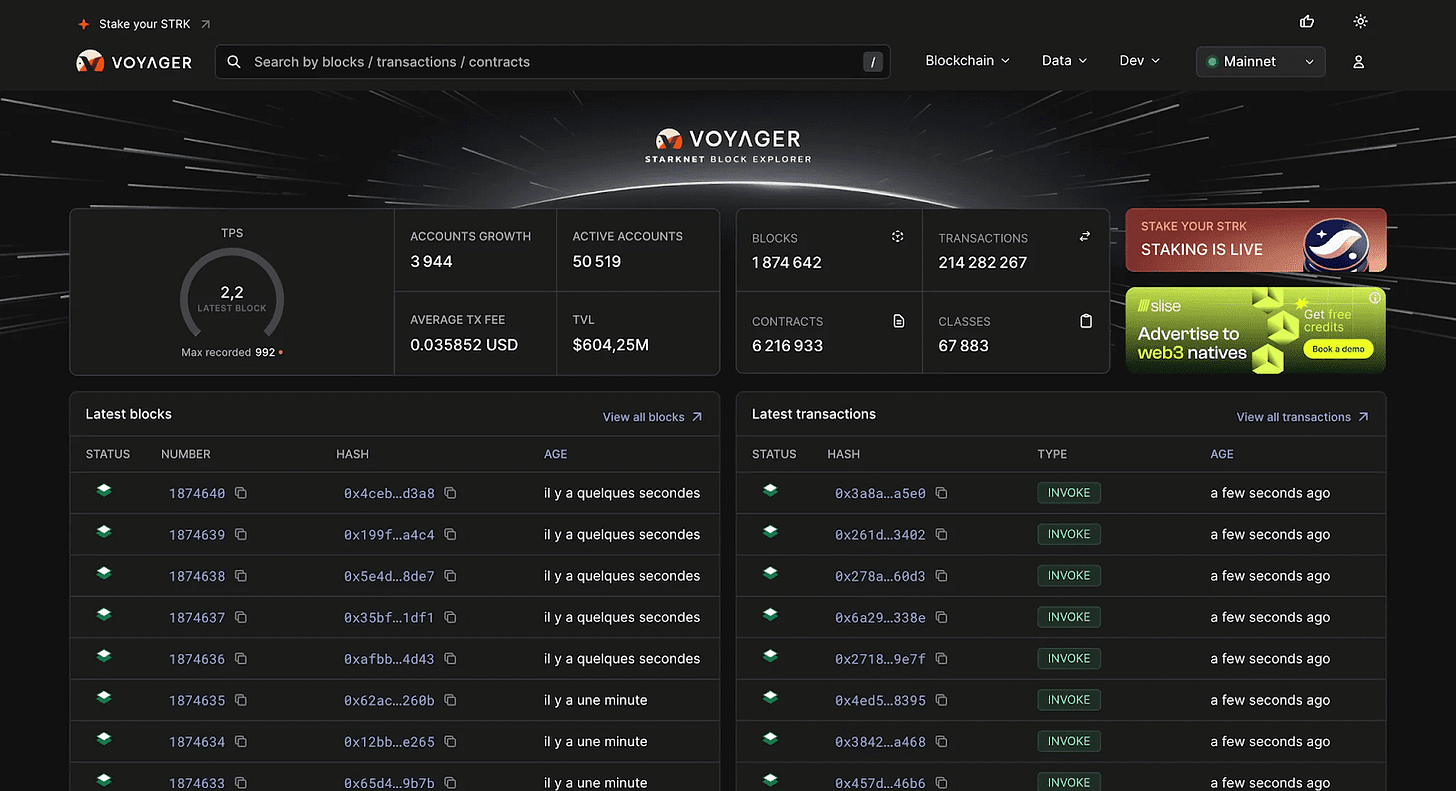Image resolution: width=1456 pixels, height=791 pixels.
Task: Click the info icon on slise ad
Action: 1375,298
